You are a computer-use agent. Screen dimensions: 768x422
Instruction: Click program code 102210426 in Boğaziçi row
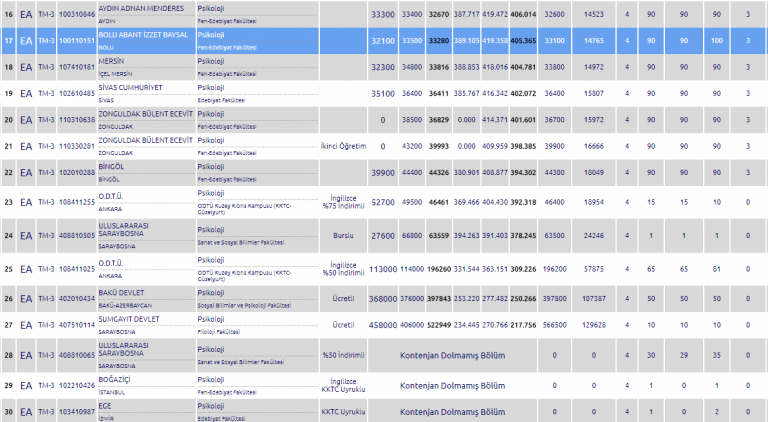78,384
